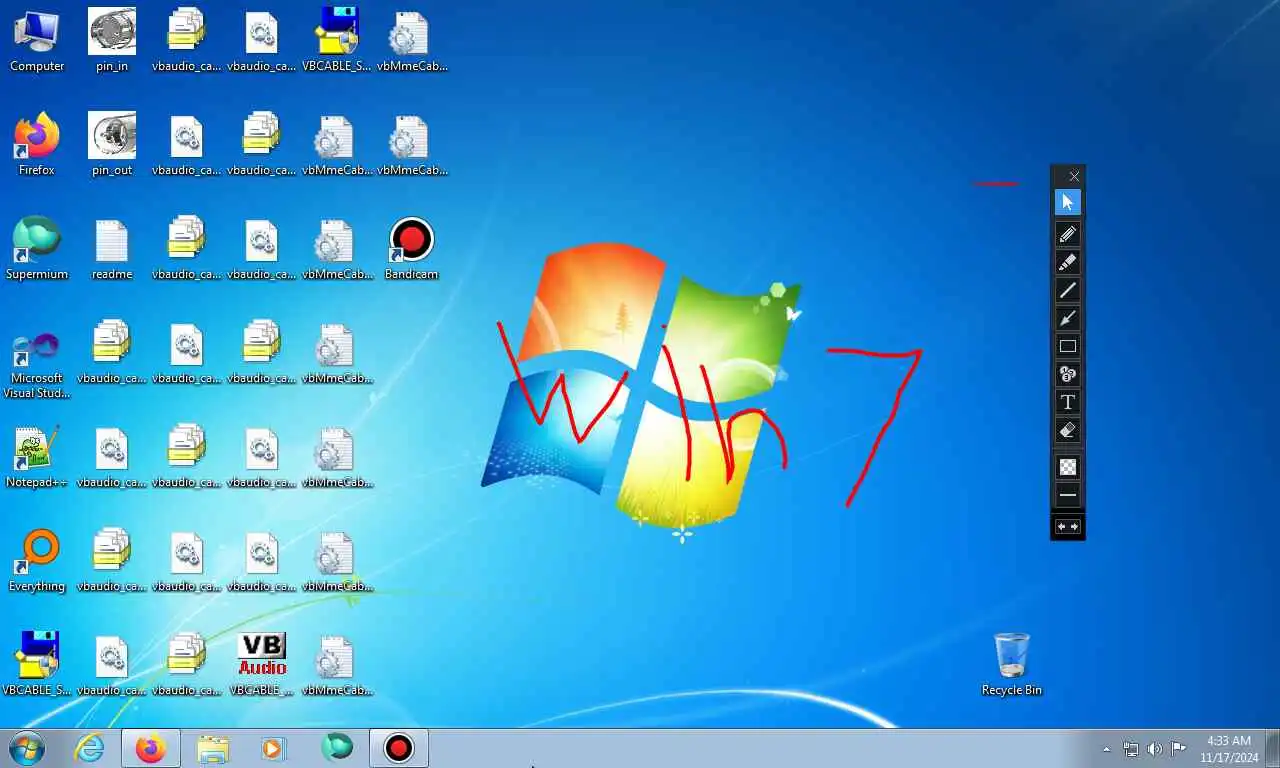The height and width of the screenshot is (768, 1280).
Task: Select the Bandicam desktop shortcut
Action: point(411,249)
